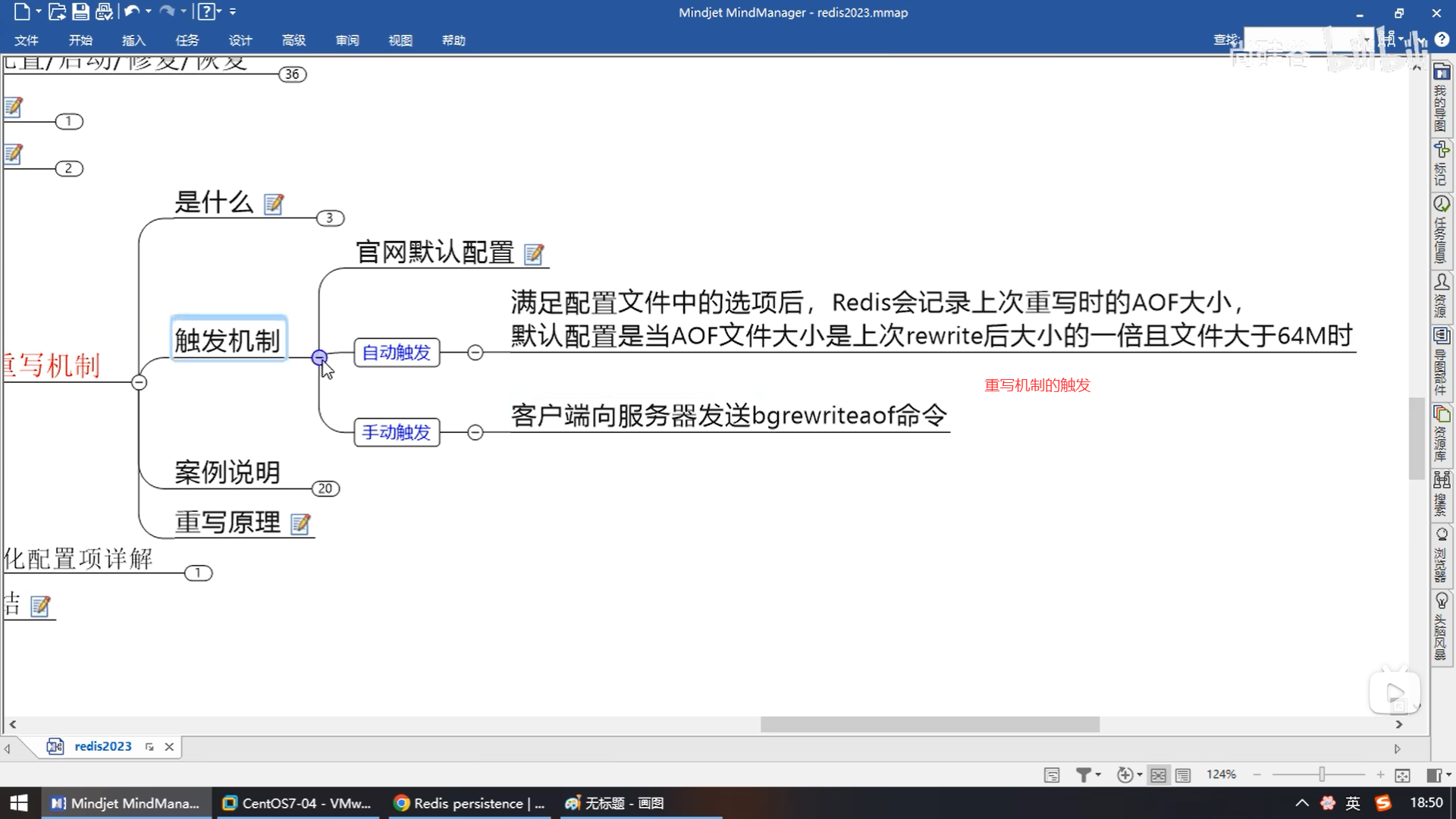The height and width of the screenshot is (819, 1456).
Task: Switch to CentOS7-04 VMware in taskbar
Action: [x=297, y=803]
